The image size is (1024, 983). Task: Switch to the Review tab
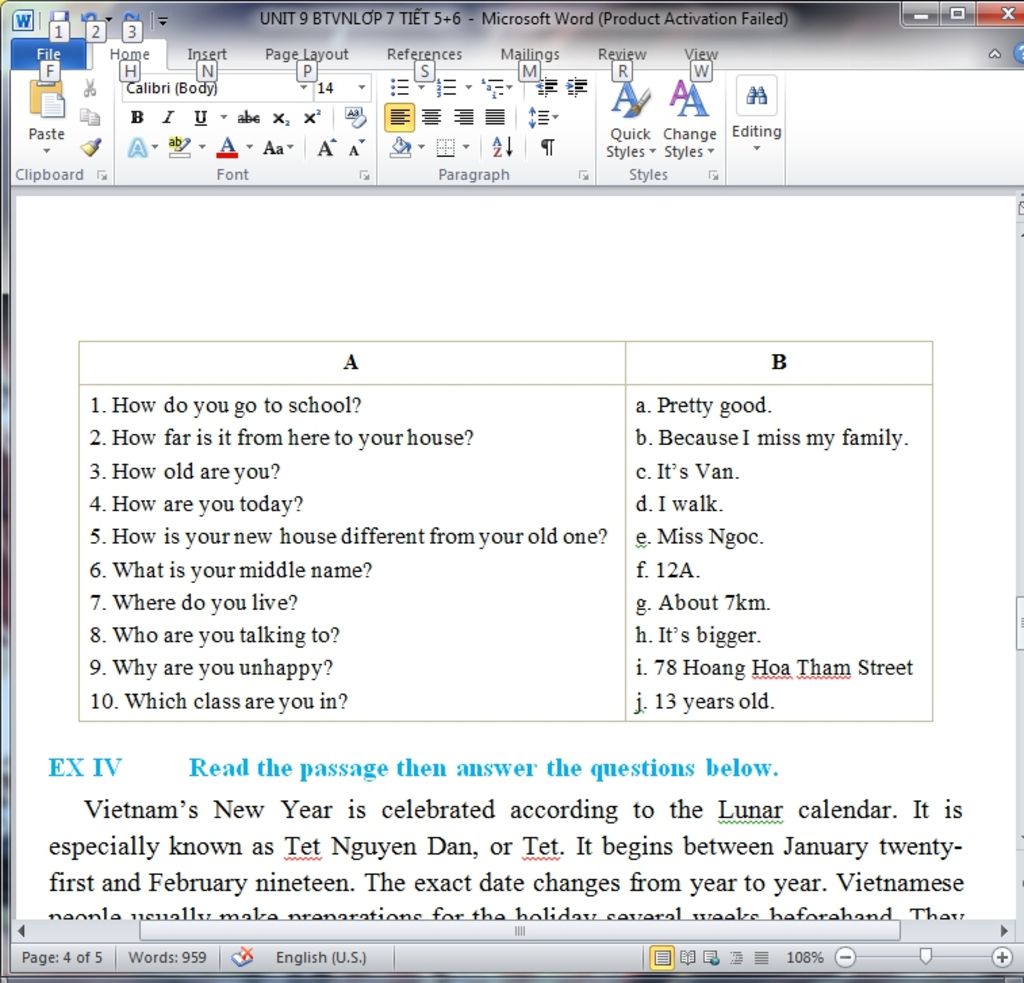pyautogui.click(x=622, y=54)
